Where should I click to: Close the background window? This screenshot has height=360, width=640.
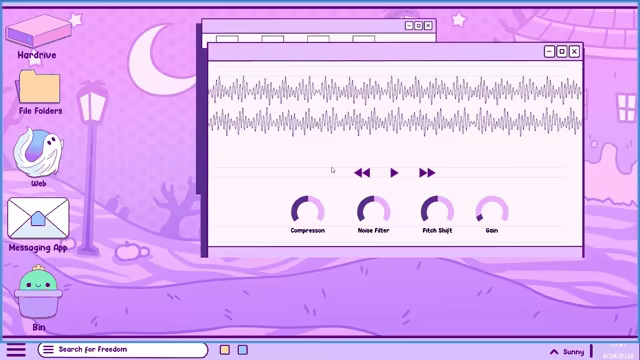[x=428, y=26]
